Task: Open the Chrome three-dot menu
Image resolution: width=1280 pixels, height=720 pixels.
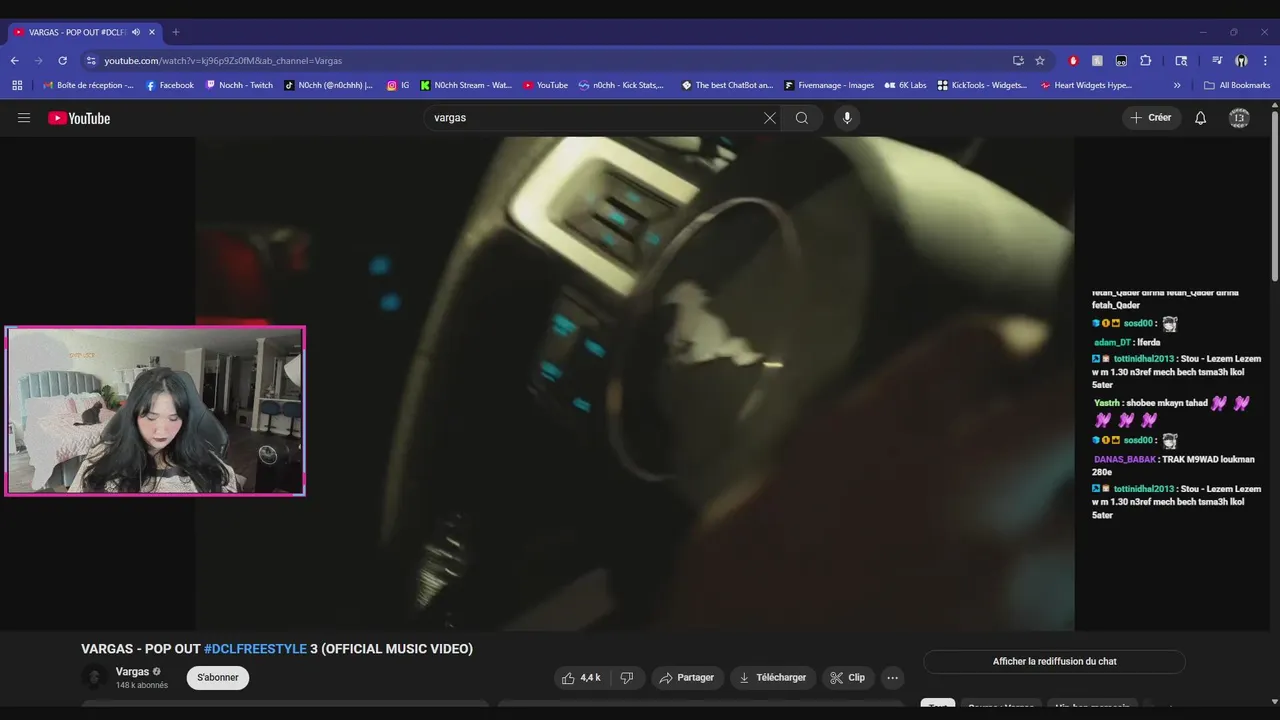Action: click(1265, 60)
